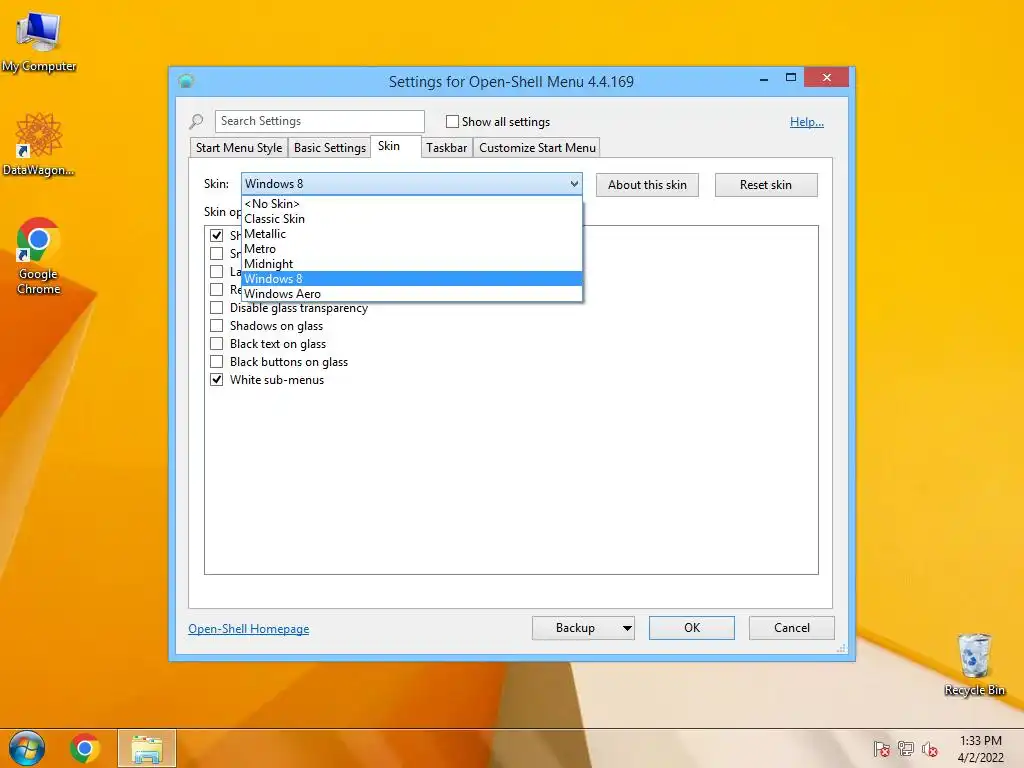Click the network tray icon

point(906,749)
